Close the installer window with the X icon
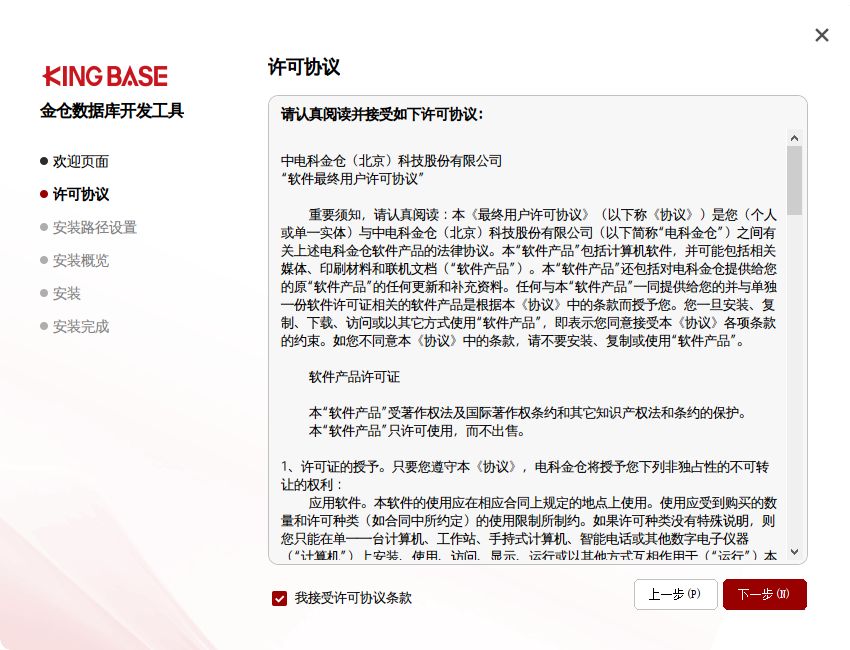This screenshot has height=650, width=850. point(822,35)
